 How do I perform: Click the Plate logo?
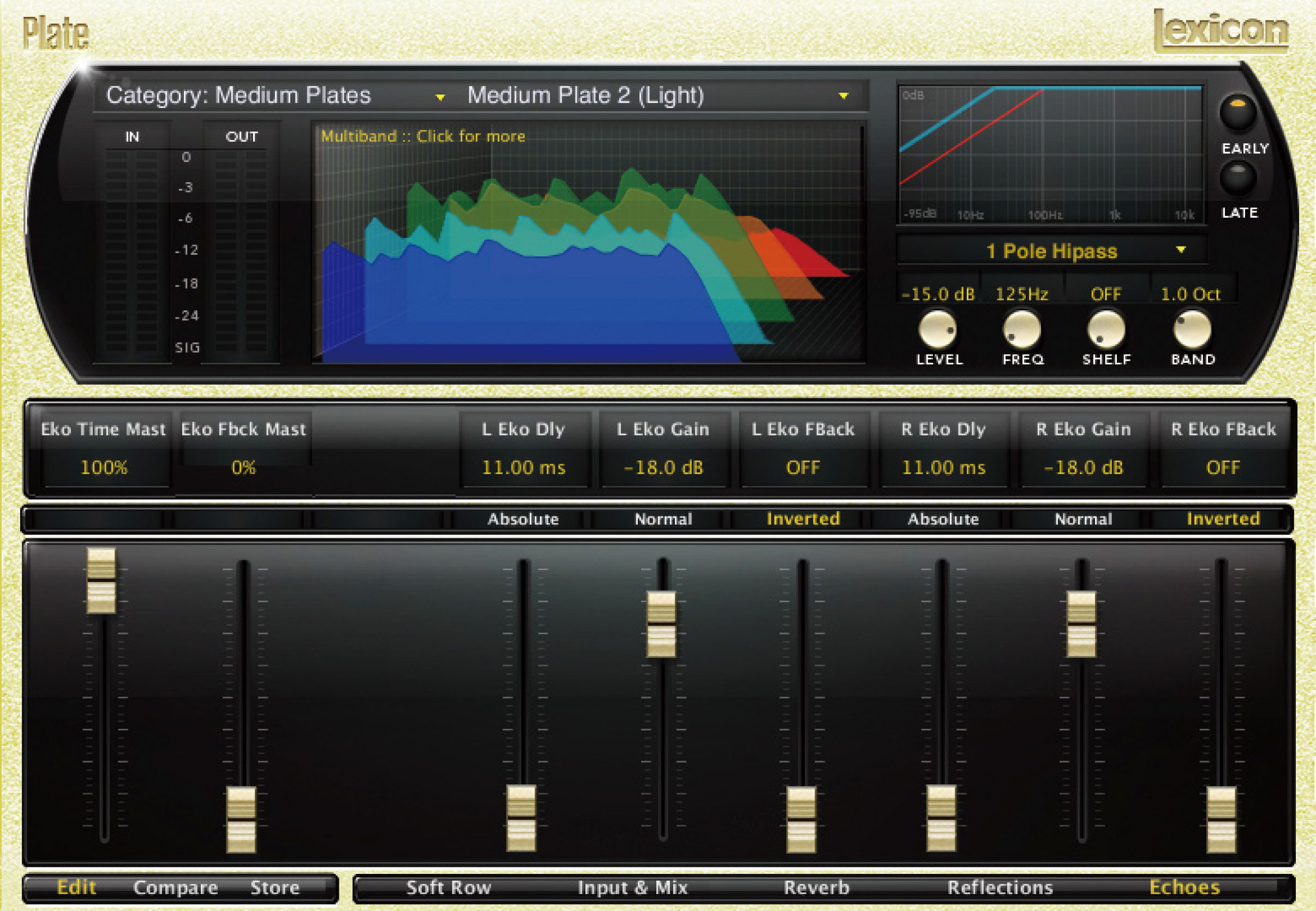click(56, 33)
